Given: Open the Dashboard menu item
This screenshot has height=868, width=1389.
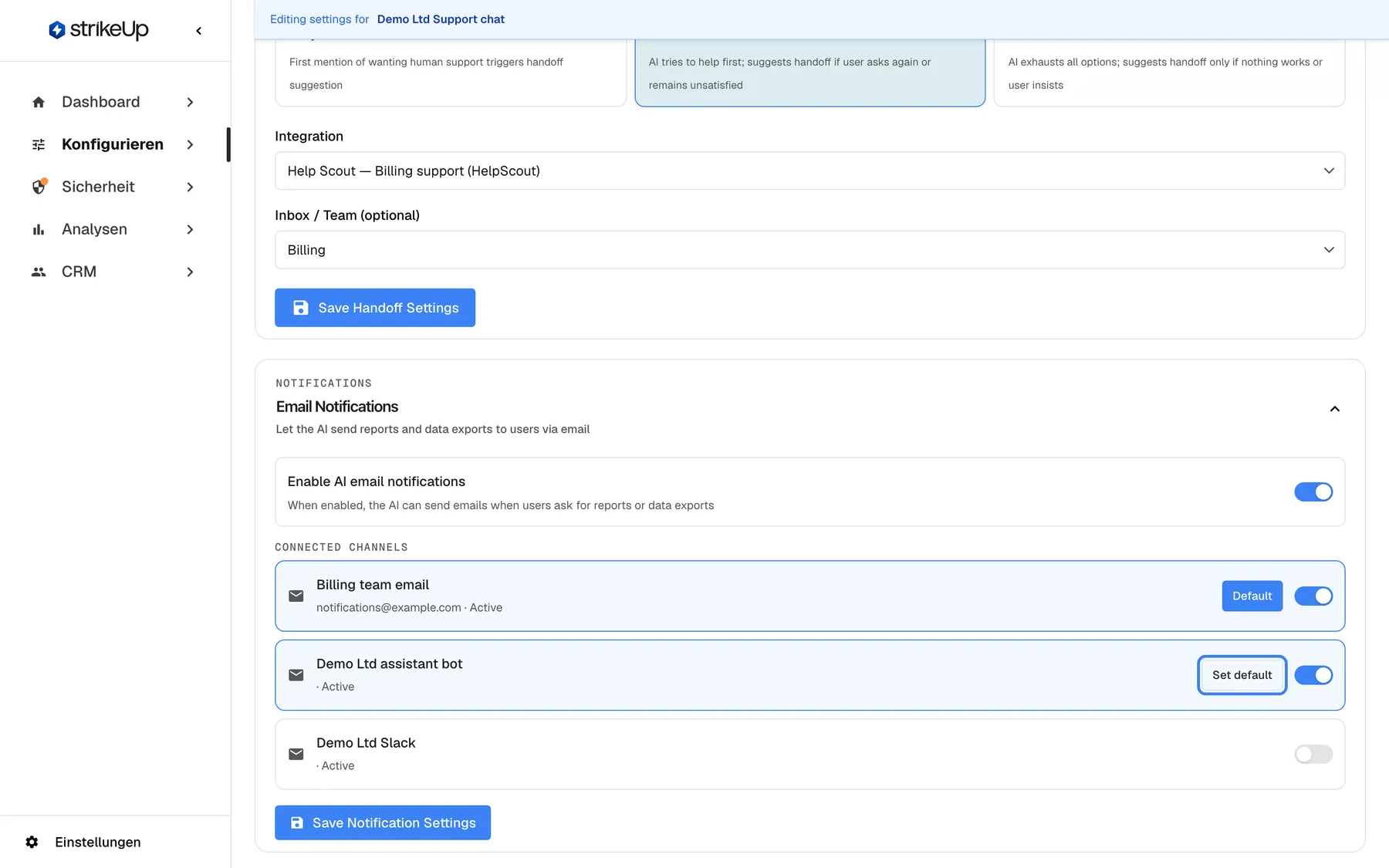Looking at the screenshot, I should [x=113, y=102].
